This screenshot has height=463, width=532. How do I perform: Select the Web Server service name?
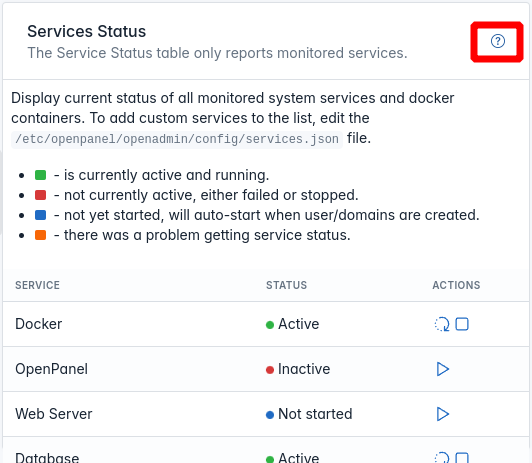54,414
